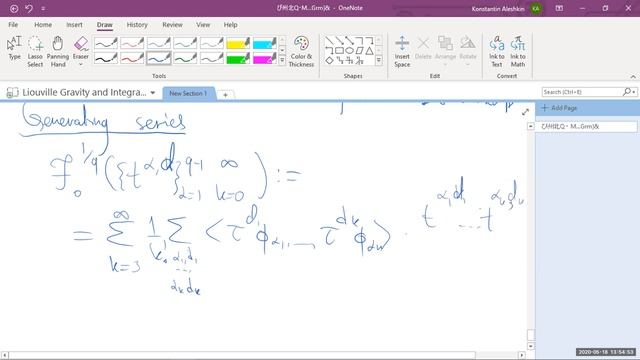Viewport: 640px width, 360px height.
Task: Choose the single arrow line shape
Action: pyautogui.click(x=339, y=40)
